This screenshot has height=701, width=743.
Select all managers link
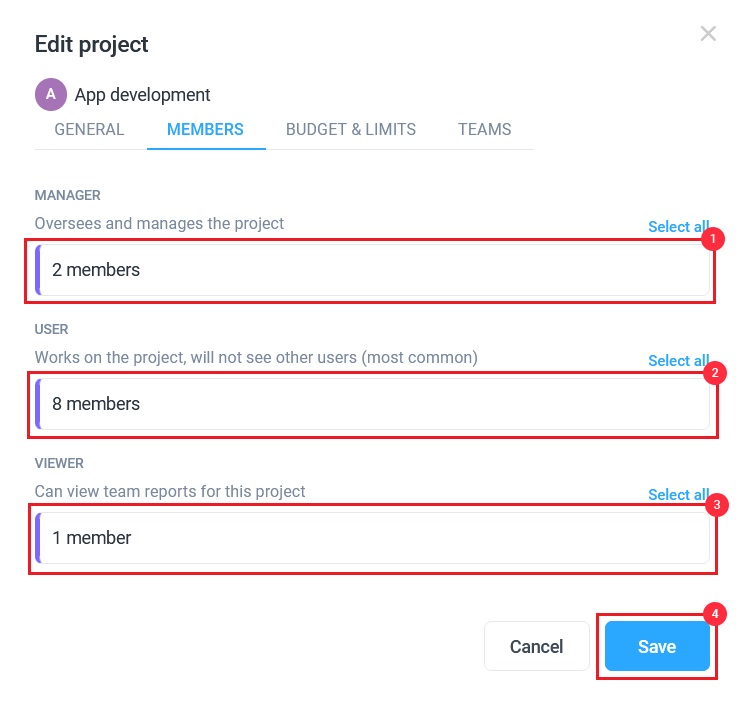pyautogui.click(x=678, y=227)
